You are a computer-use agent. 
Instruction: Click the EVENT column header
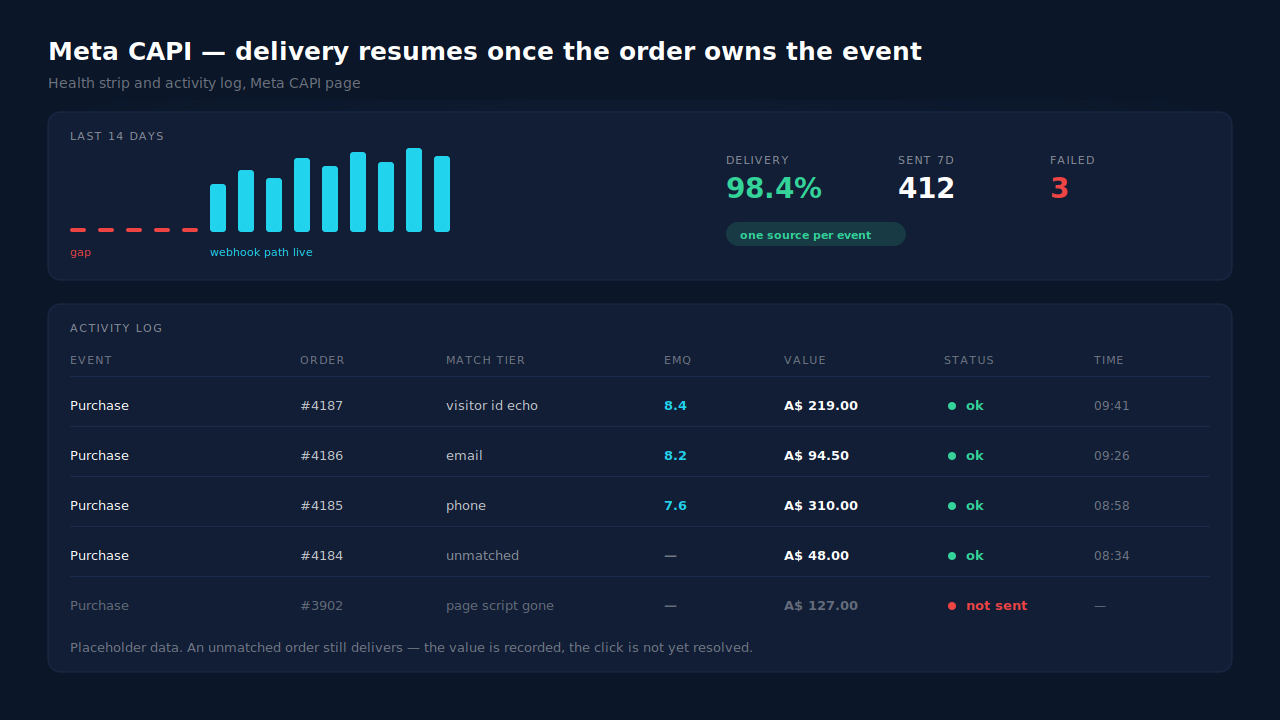(x=91, y=360)
